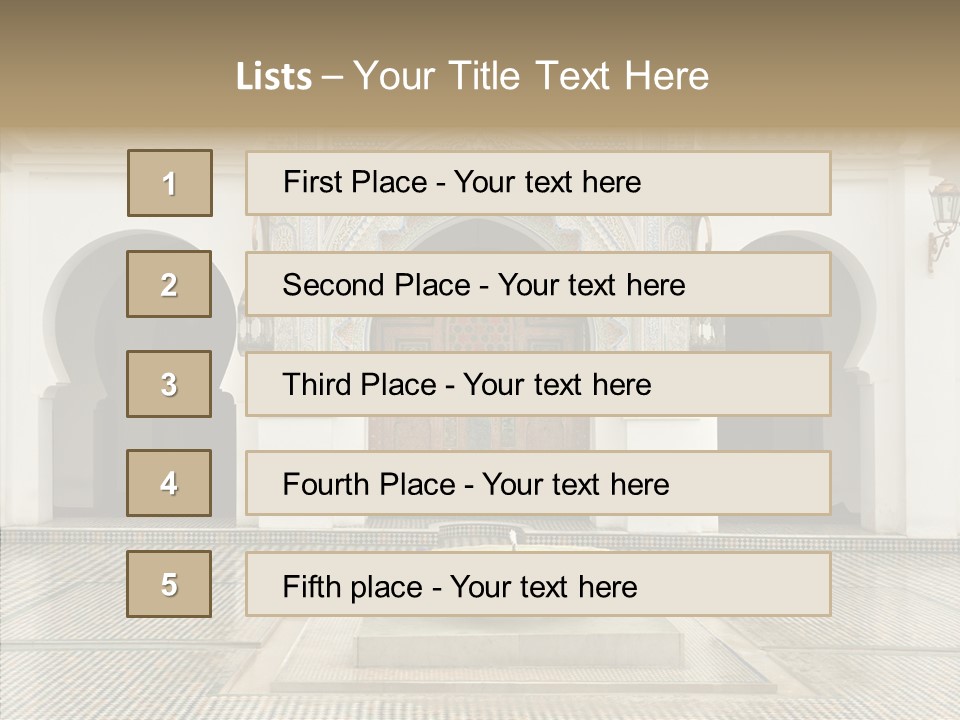Click the number 1 box

[x=170, y=183]
